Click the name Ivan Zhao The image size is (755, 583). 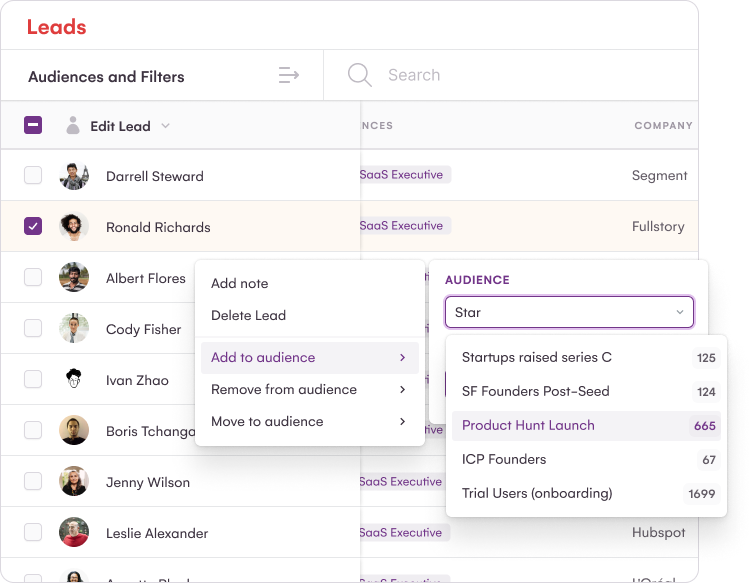pyautogui.click(x=137, y=380)
